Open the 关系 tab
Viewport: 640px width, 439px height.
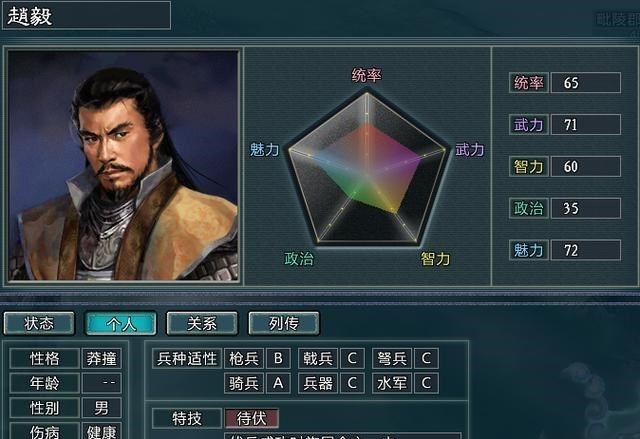[202, 323]
